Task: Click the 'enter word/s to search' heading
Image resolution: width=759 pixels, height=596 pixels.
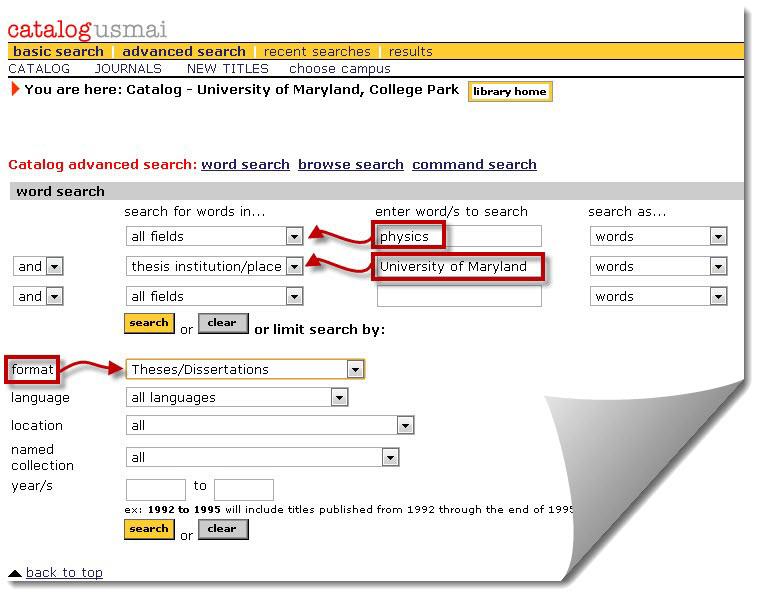Action: (451, 212)
